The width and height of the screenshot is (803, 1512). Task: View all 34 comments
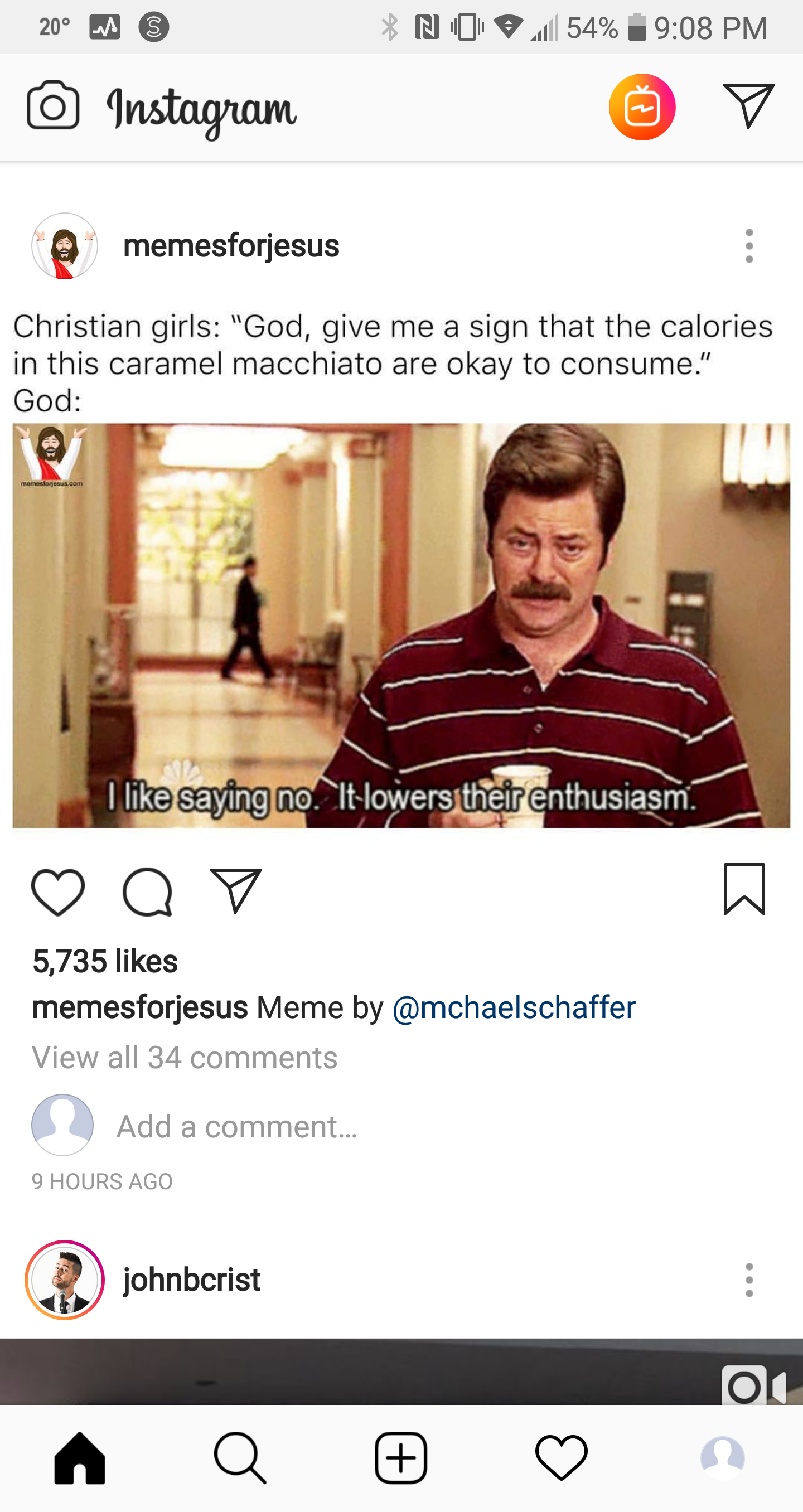coord(185,1058)
